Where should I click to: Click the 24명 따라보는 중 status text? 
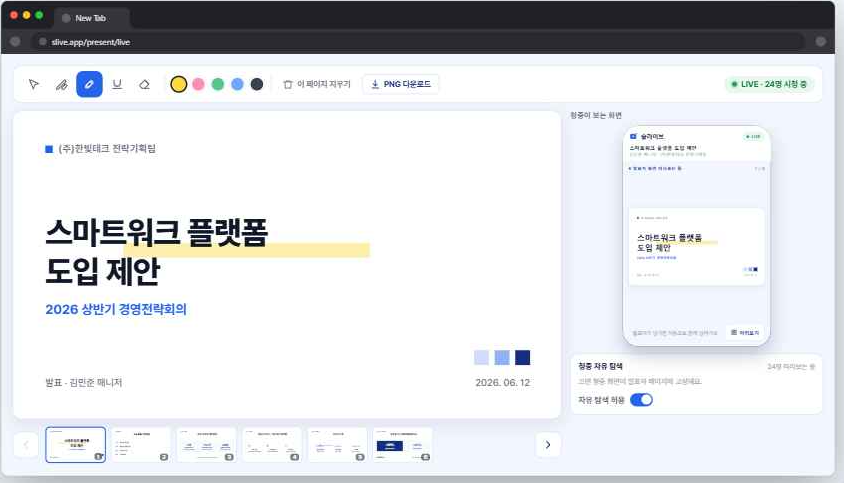click(791, 367)
